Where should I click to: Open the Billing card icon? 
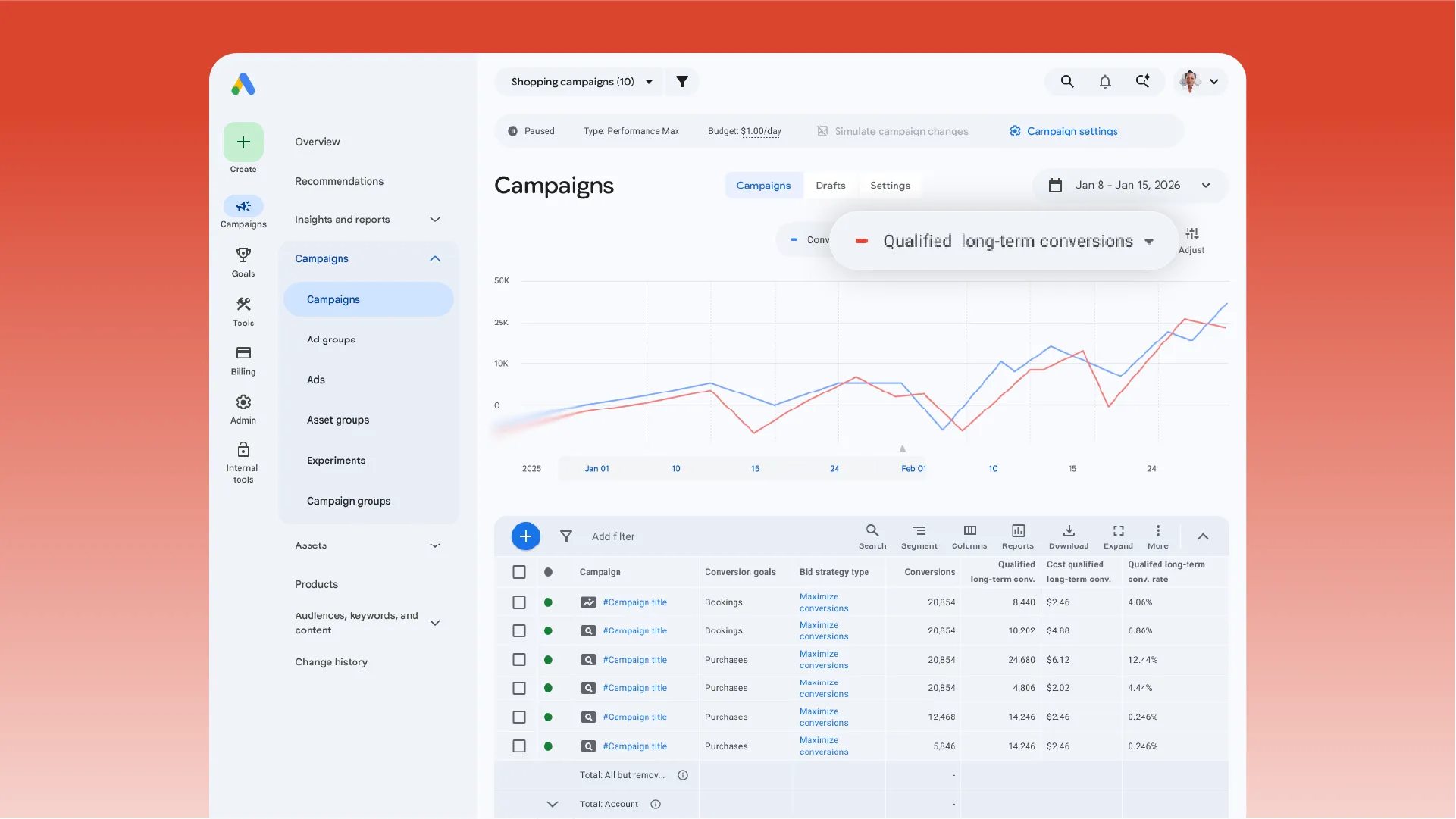click(x=243, y=353)
